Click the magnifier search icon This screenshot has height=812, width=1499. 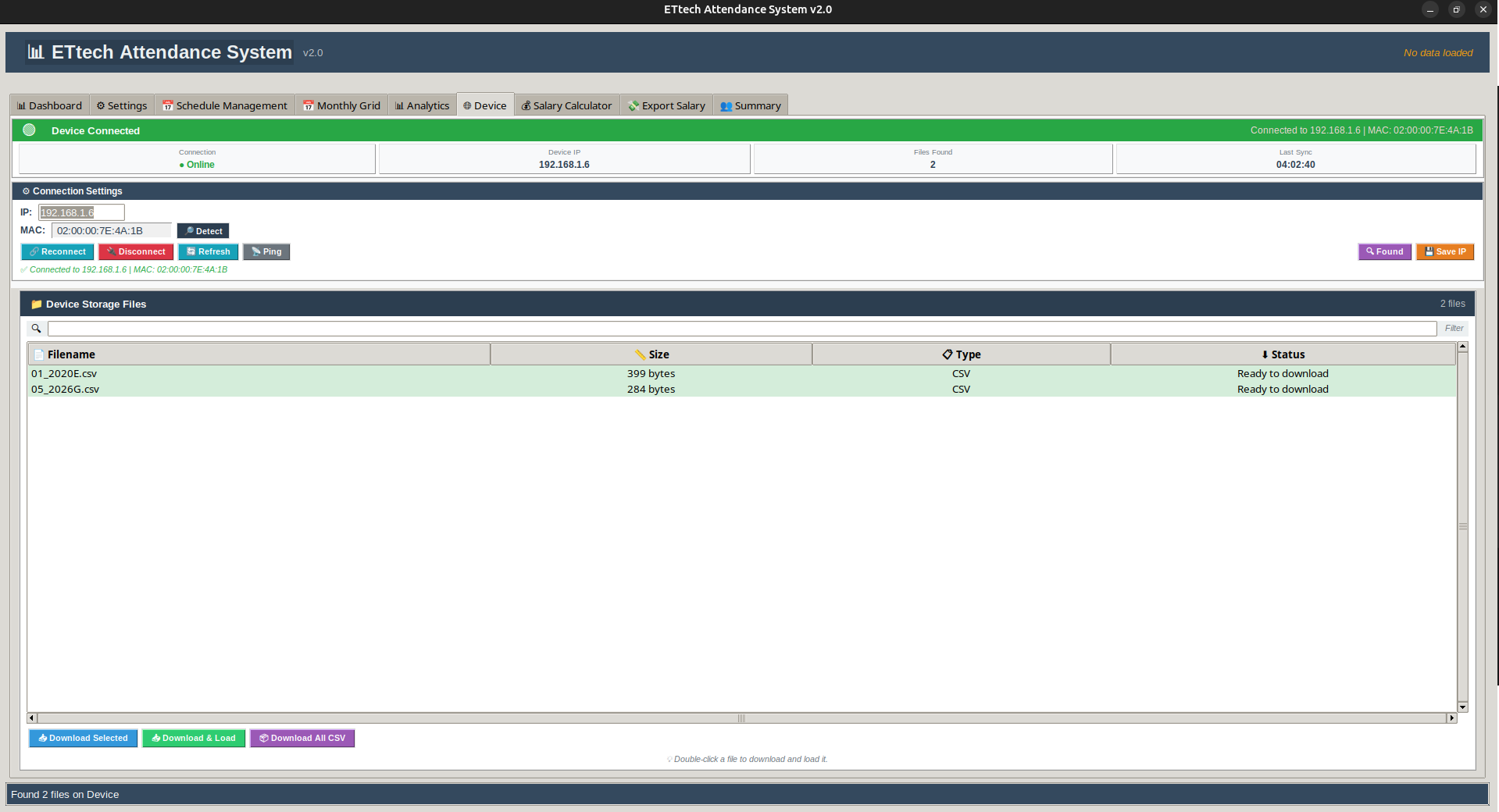click(x=36, y=329)
